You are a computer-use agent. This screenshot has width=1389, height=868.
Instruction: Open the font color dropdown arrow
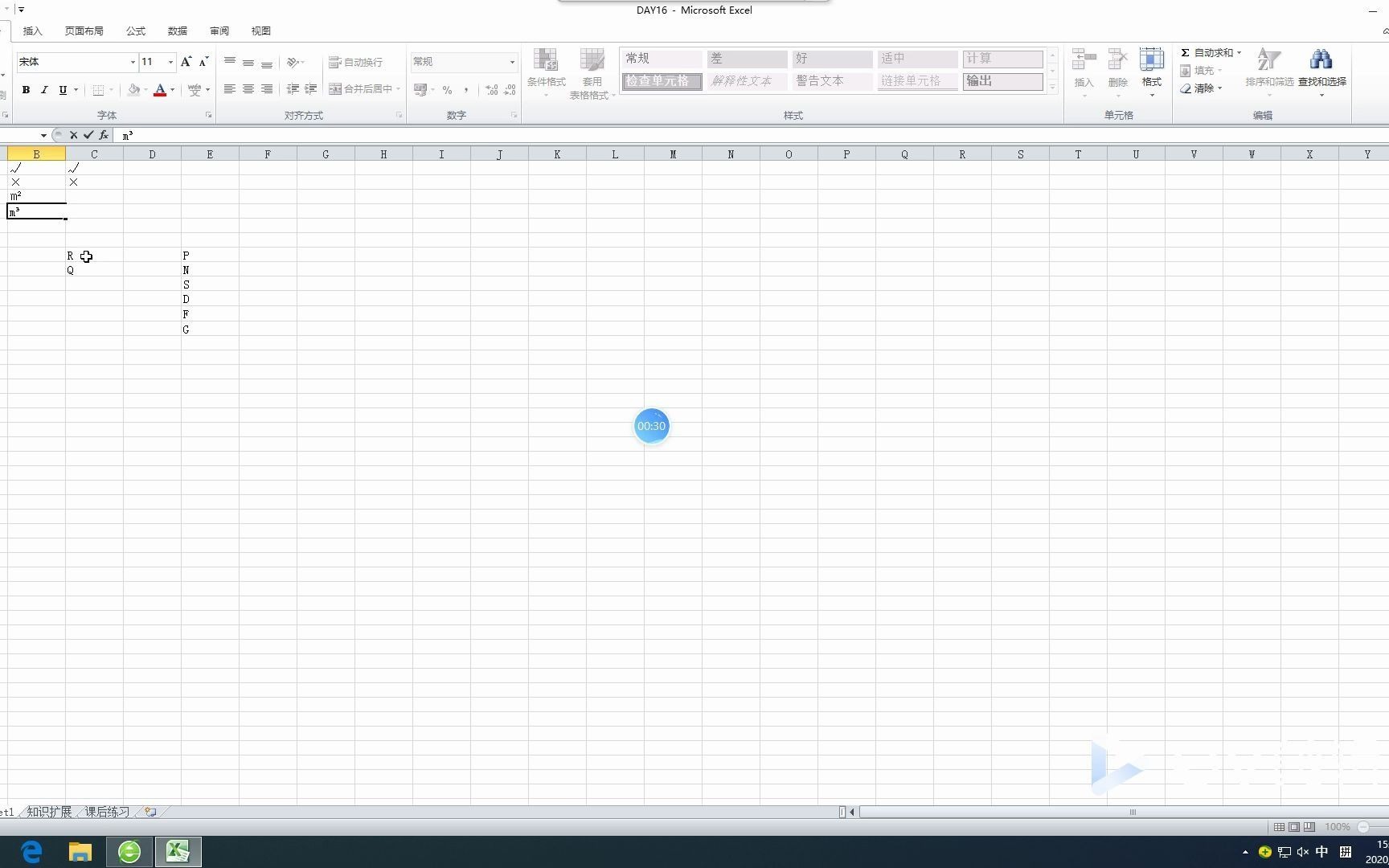click(x=172, y=90)
